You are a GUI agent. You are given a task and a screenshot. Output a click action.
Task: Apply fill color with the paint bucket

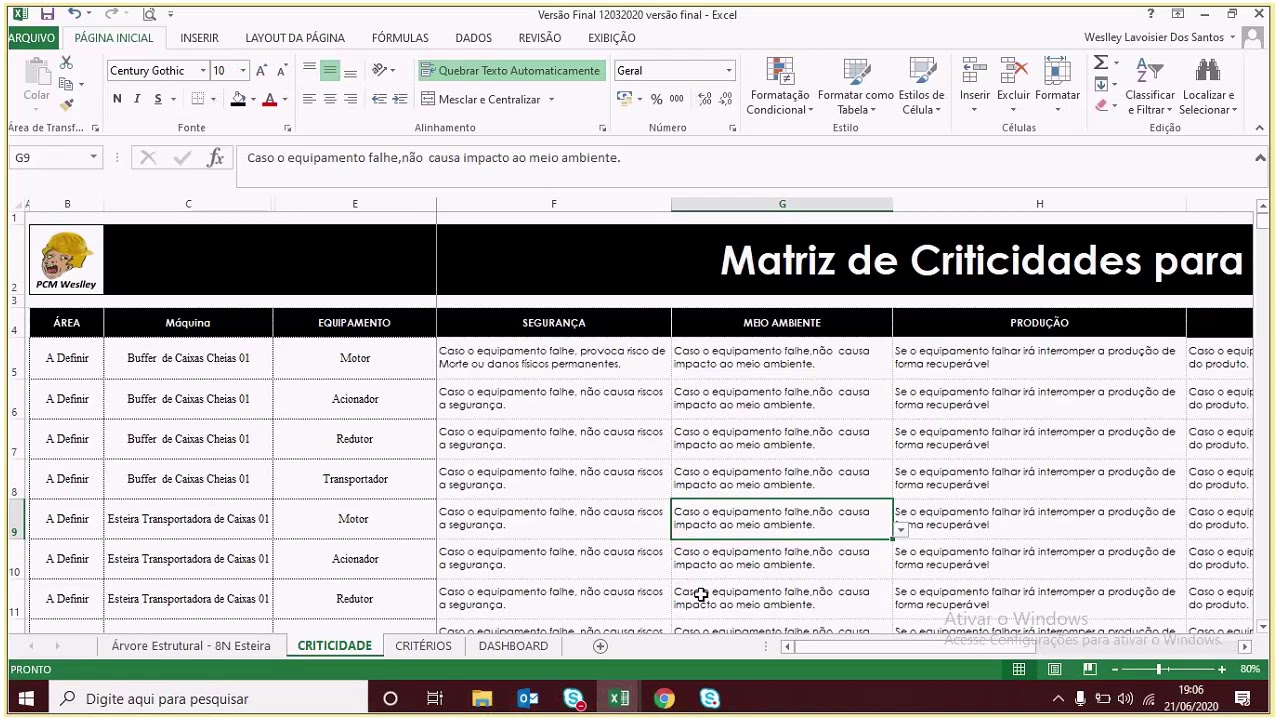[238, 99]
